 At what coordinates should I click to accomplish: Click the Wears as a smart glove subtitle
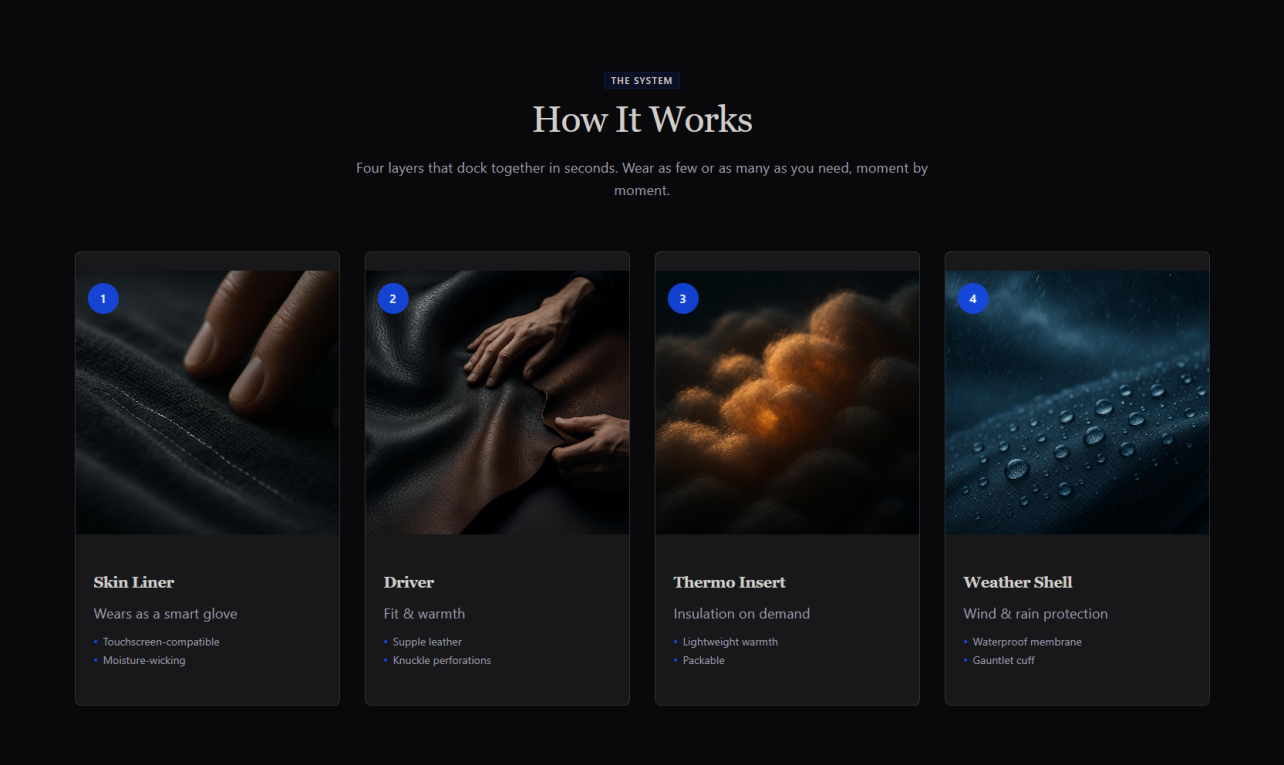click(x=166, y=614)
